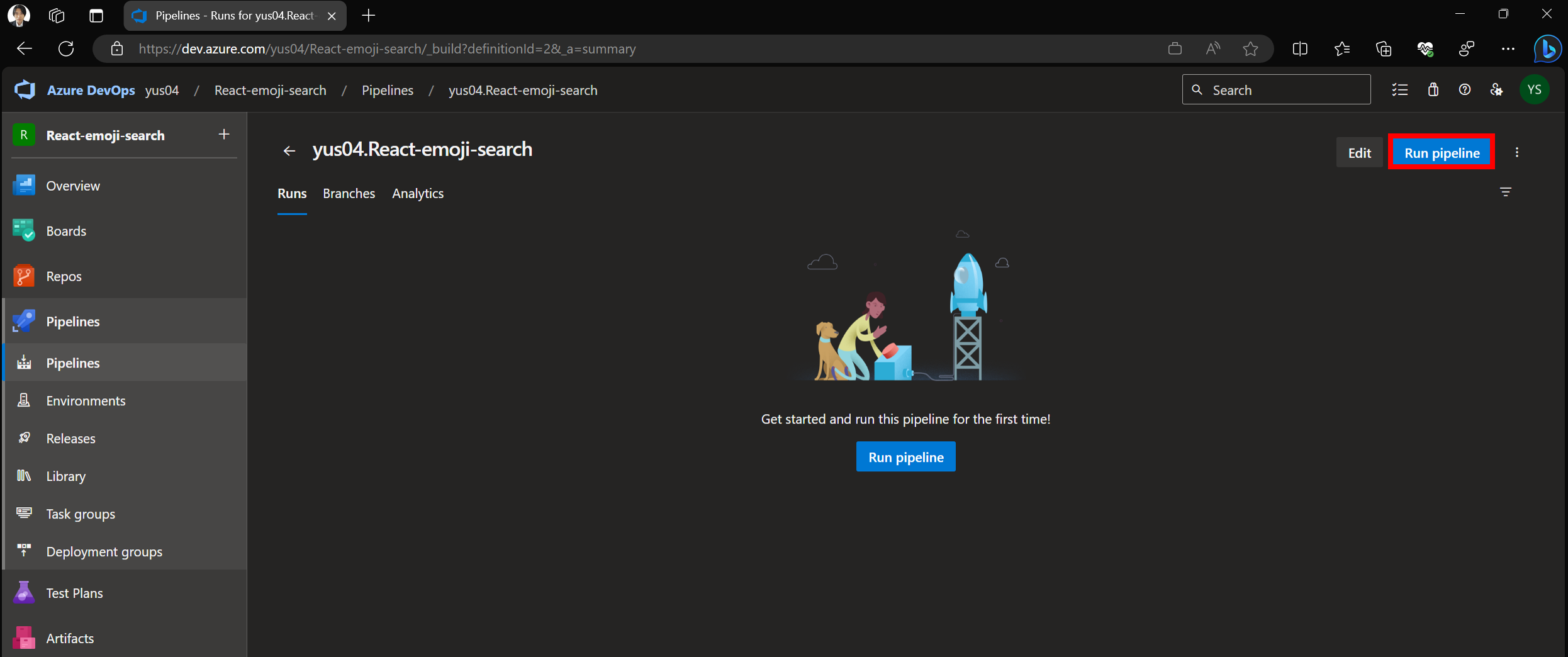Click the plus icon beside React-emoji-search project
The height and width of the screenshot is (657, 1568).
pos(224,135)
